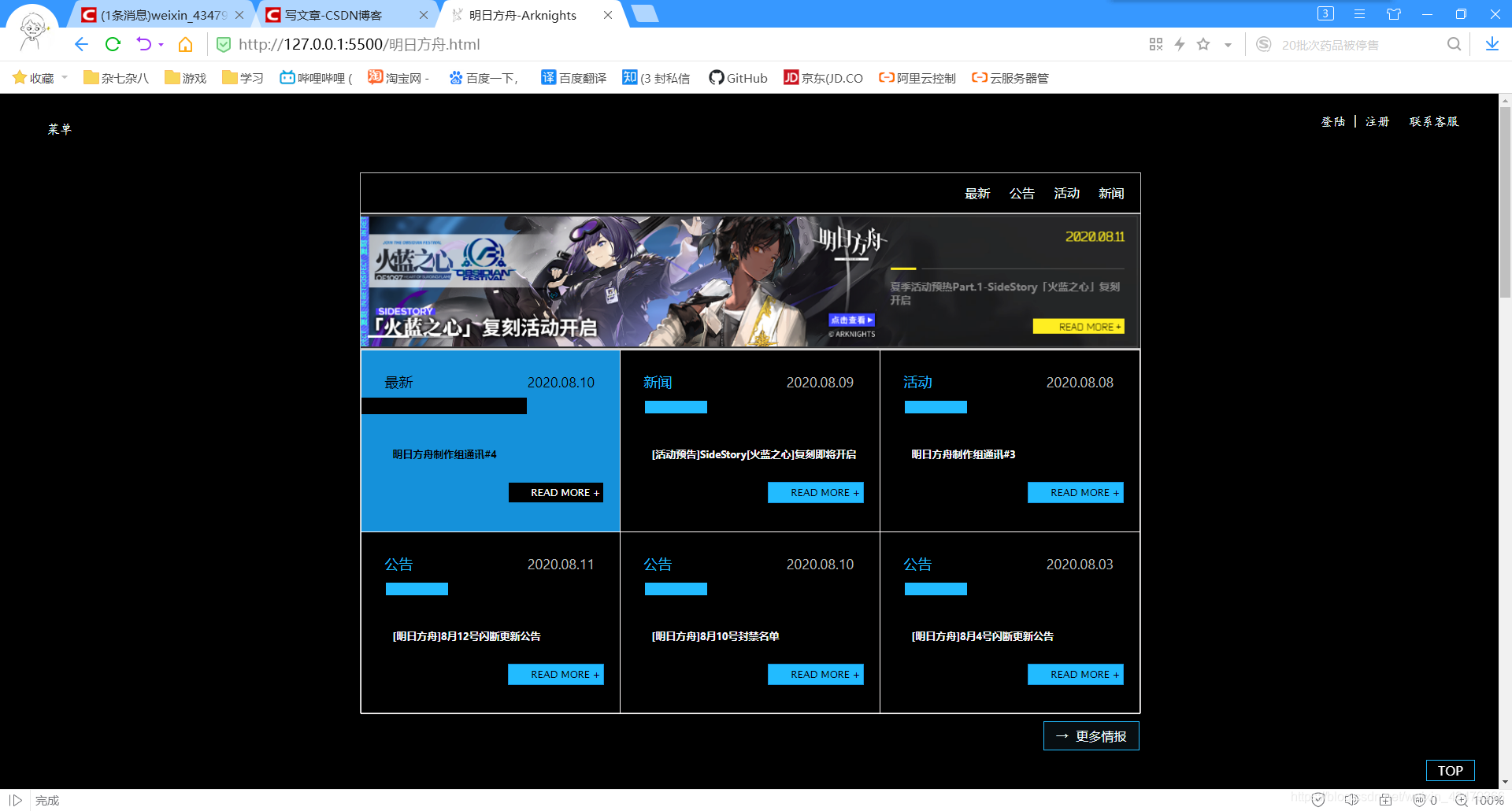Open 云服务器管 bookmark

[1010, 78]
